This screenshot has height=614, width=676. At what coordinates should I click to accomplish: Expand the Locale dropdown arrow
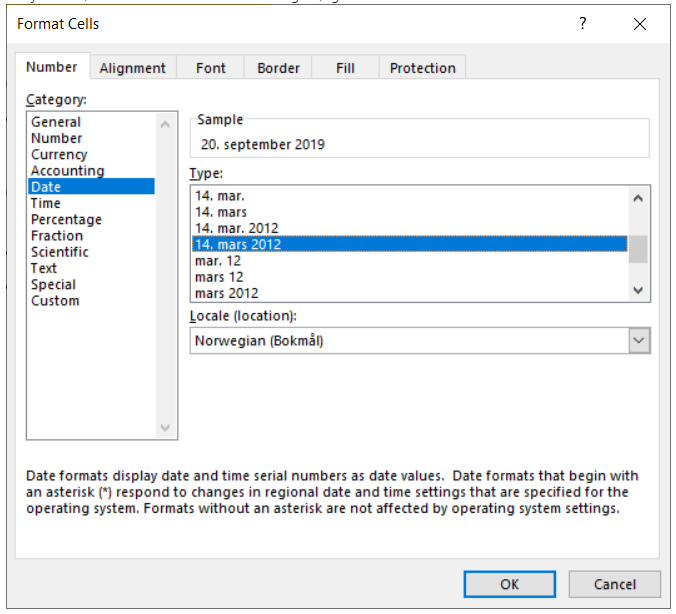(x=639, y=341)
